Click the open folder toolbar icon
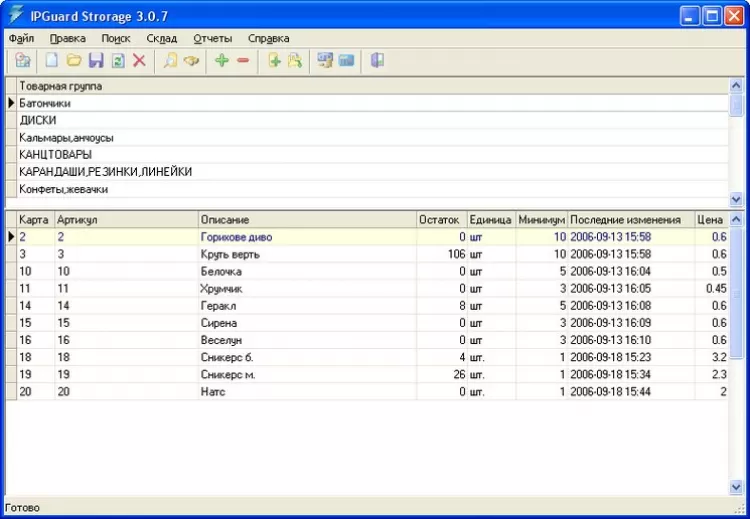The height and width of the screenshot is (519, 750). coord(74,61)
